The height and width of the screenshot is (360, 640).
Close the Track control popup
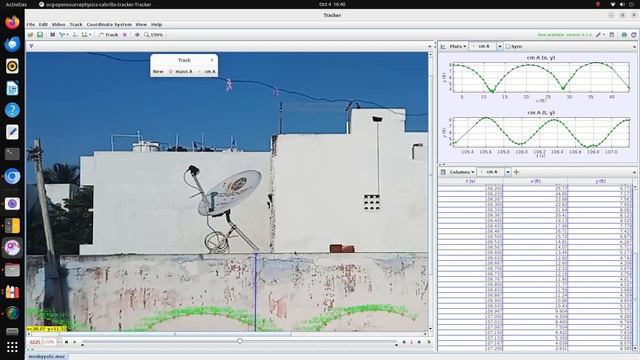point(212,60)
